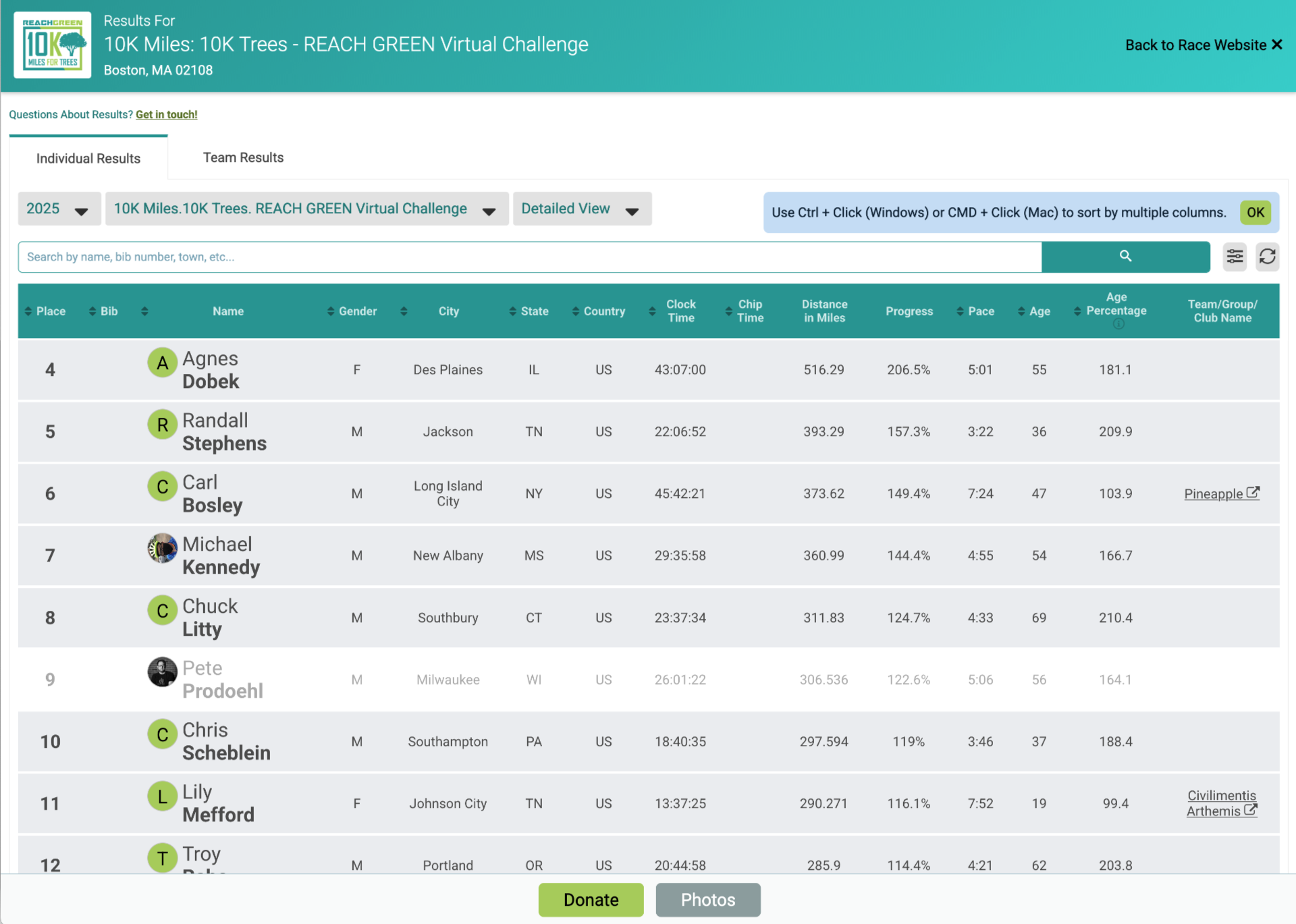
Task: Dismiss the sort tip with OK
Action: [1255, 213]
